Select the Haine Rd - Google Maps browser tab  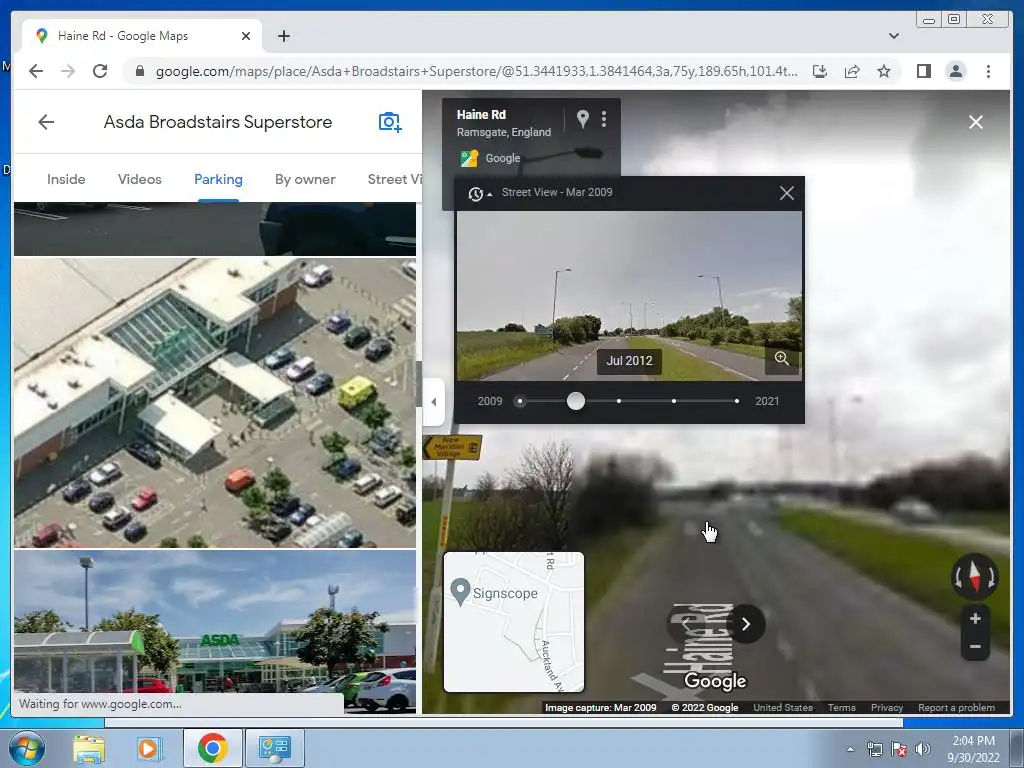(142, 36)
